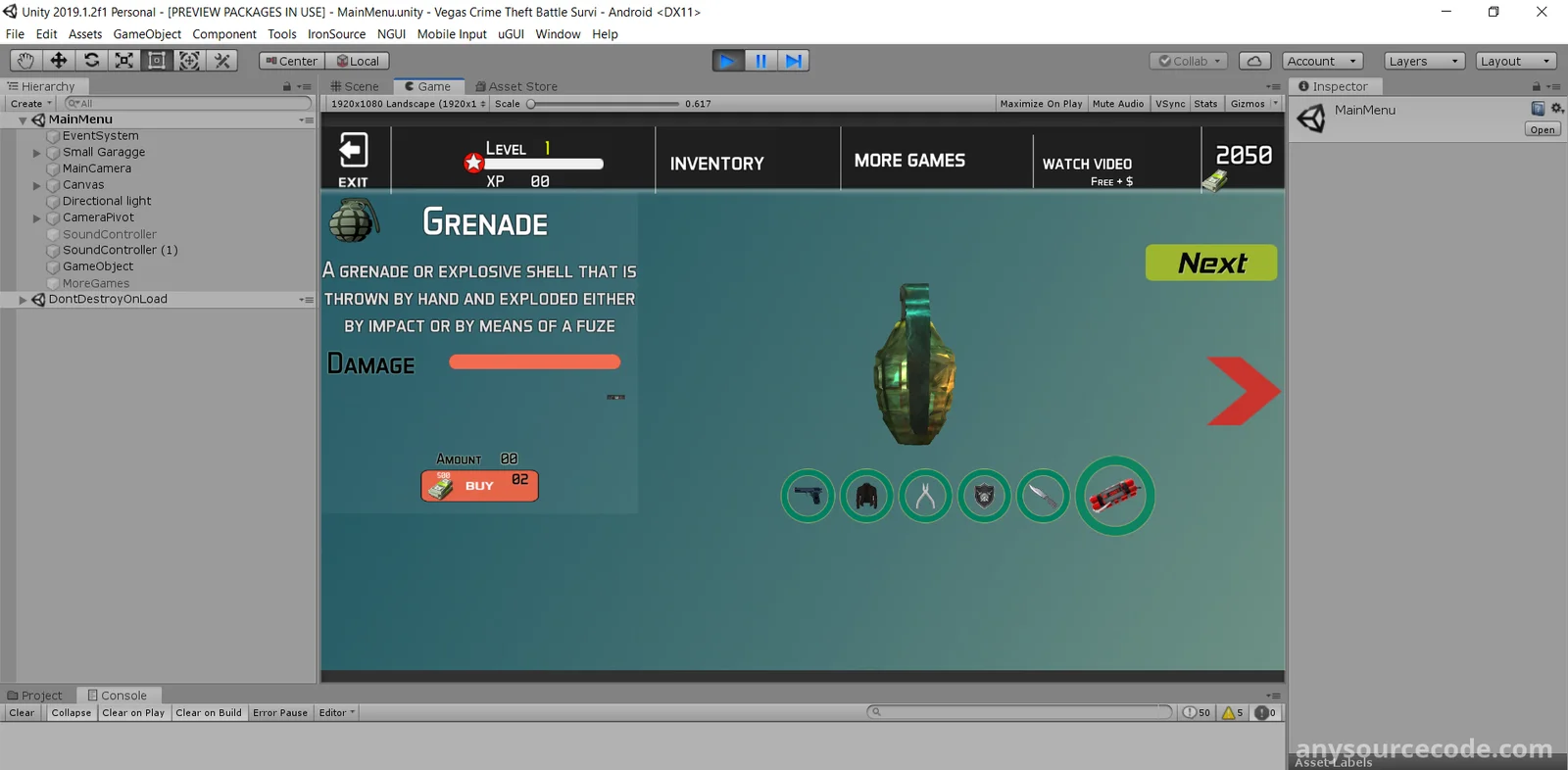1568x770 pixels.
Task: Click the Step frame button
Action: point(793,61)
